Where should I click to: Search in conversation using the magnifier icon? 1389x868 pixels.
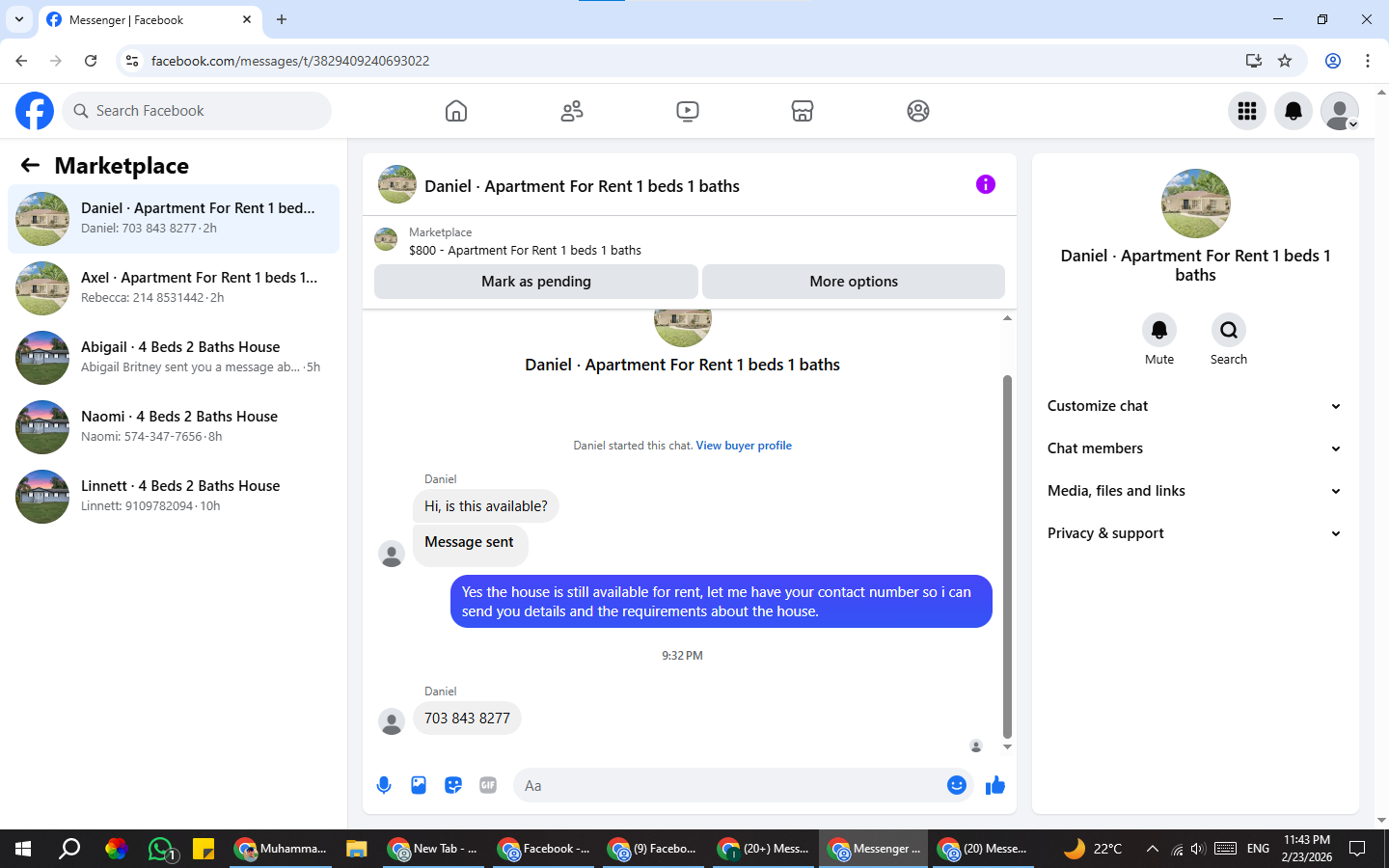click(x=1229, y=330)
